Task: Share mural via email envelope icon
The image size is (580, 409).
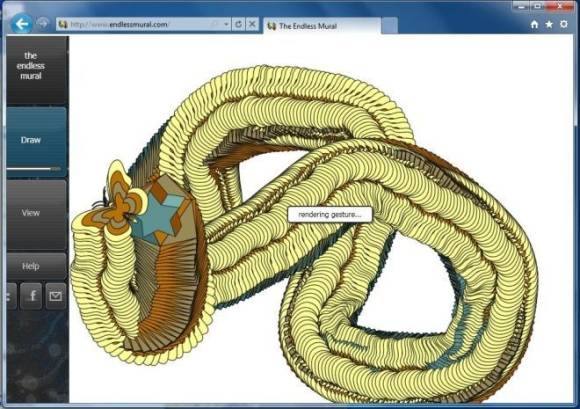Action: click(56, 296)
